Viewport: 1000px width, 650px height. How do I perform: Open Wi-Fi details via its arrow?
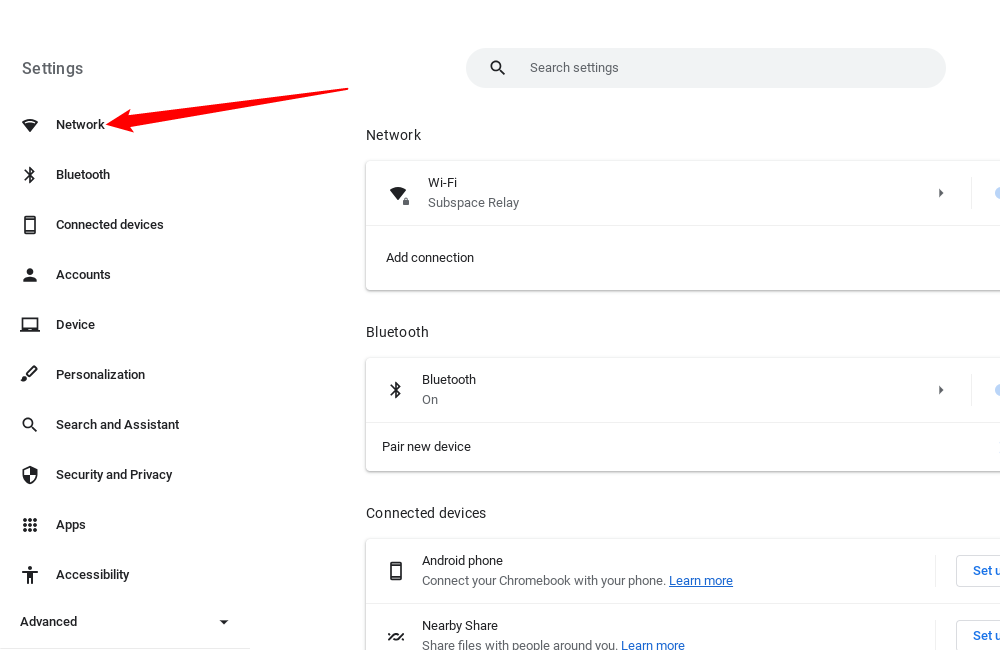click(x=941, y=192)
